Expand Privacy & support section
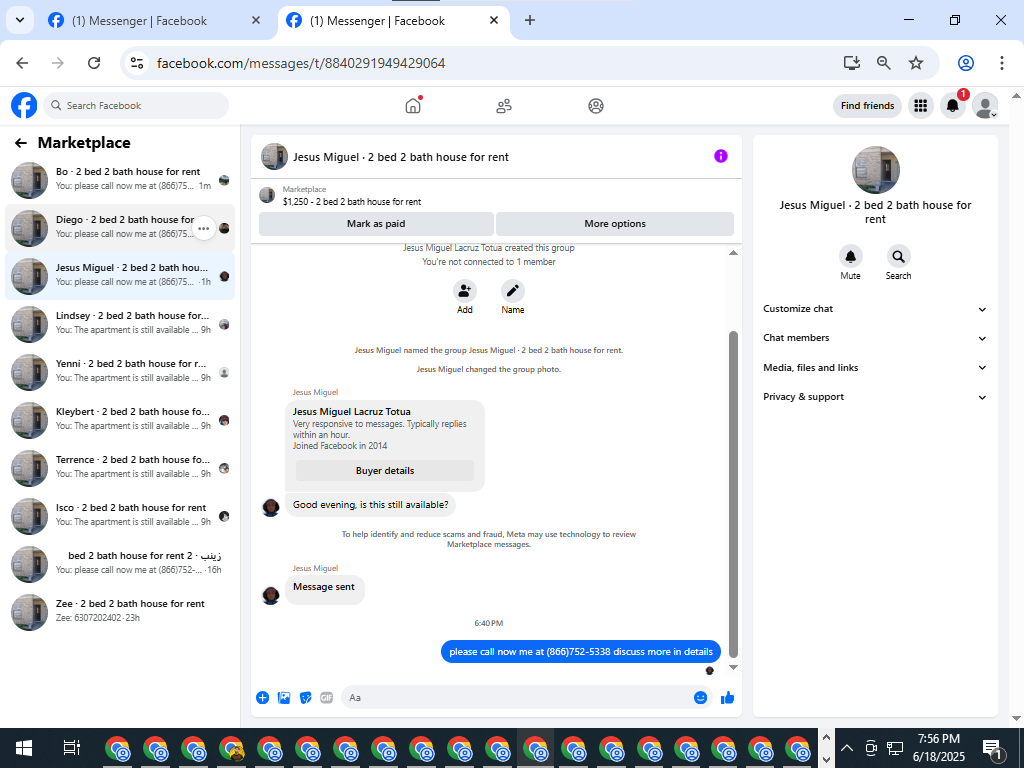This screenshot has height=768, width=1024. coord(875,396)
